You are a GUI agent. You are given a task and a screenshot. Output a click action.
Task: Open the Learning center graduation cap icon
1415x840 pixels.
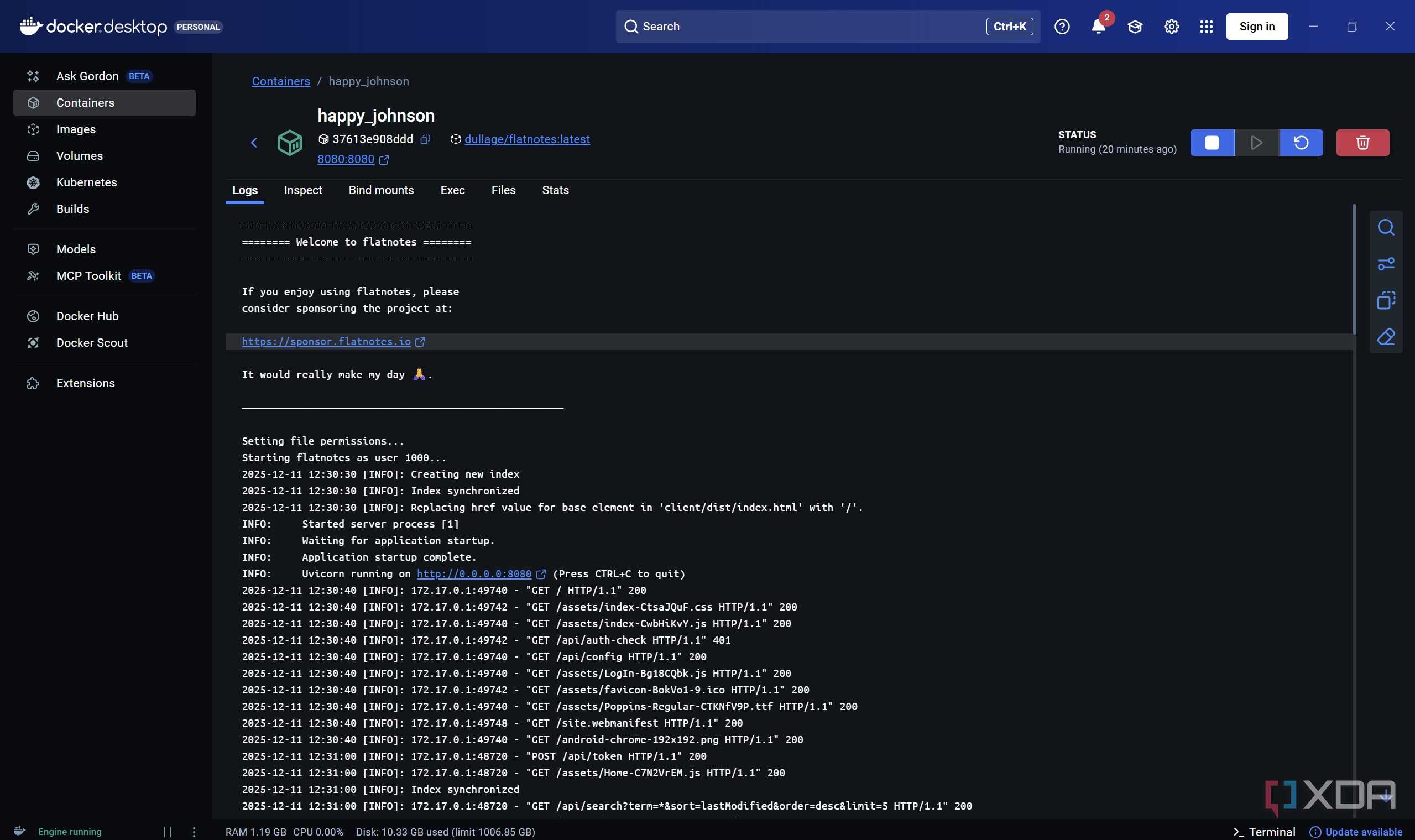[1135, 27]
